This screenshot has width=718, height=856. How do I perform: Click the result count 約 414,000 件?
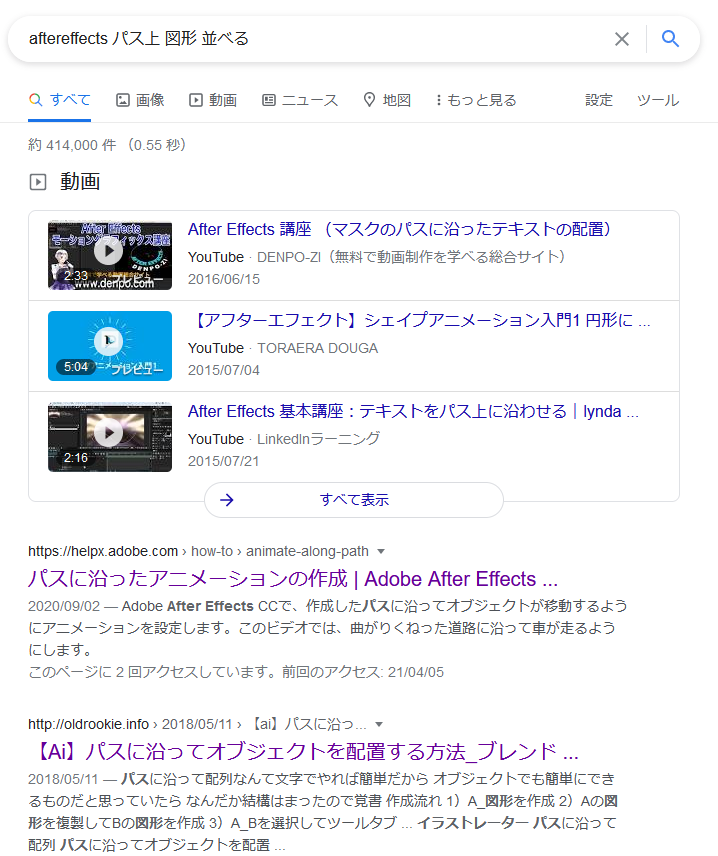tap(72, 145)
